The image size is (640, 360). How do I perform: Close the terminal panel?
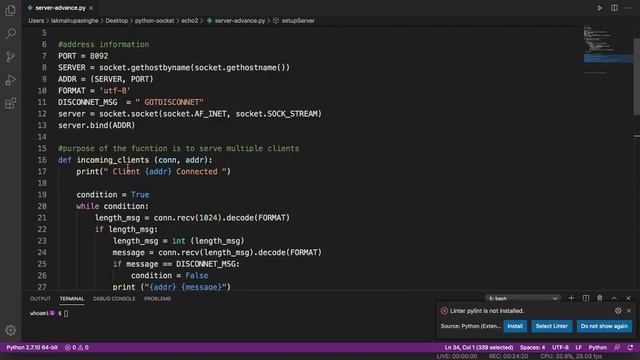pyautogui.click(x=629, y=298)
